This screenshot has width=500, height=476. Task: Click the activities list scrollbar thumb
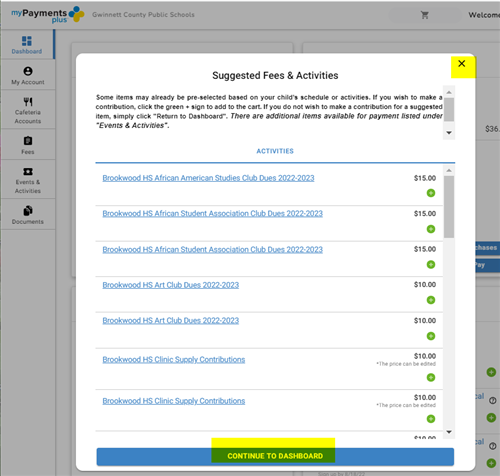(449, 207)
